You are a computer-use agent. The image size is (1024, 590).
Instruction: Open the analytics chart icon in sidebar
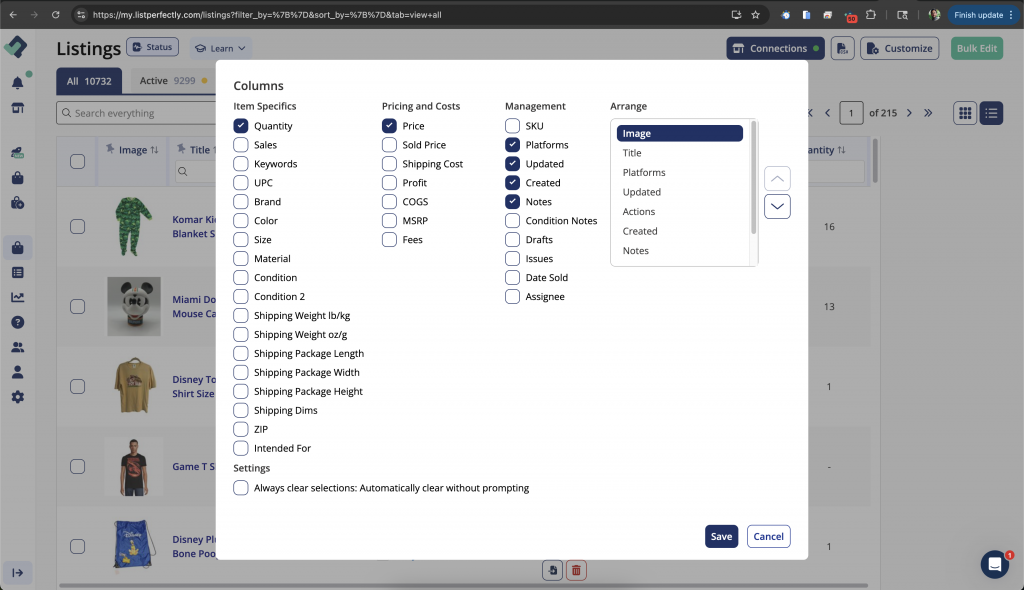pyautogui.click(x=17, y=296)
